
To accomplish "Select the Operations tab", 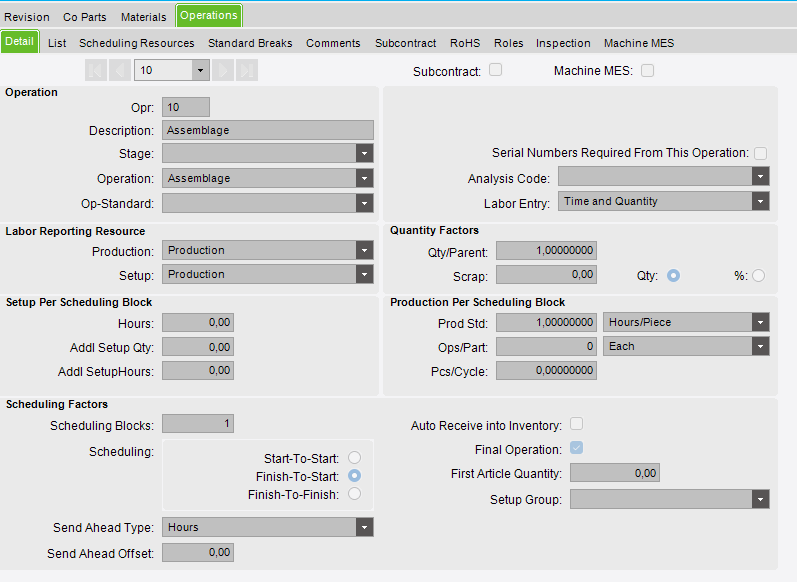I will pos(209,15).
